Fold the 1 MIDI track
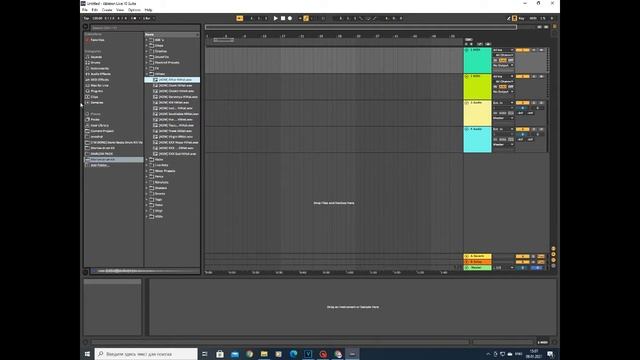Viewport: 640px width, 360px height. coord(467,50)
